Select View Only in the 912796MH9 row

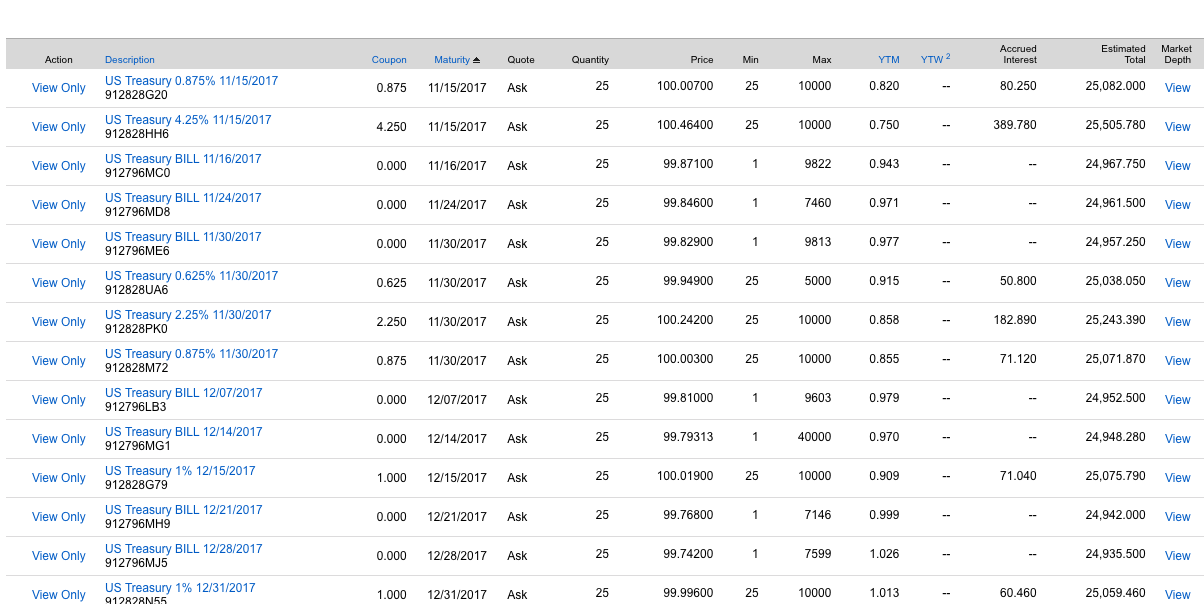point(59,517)
